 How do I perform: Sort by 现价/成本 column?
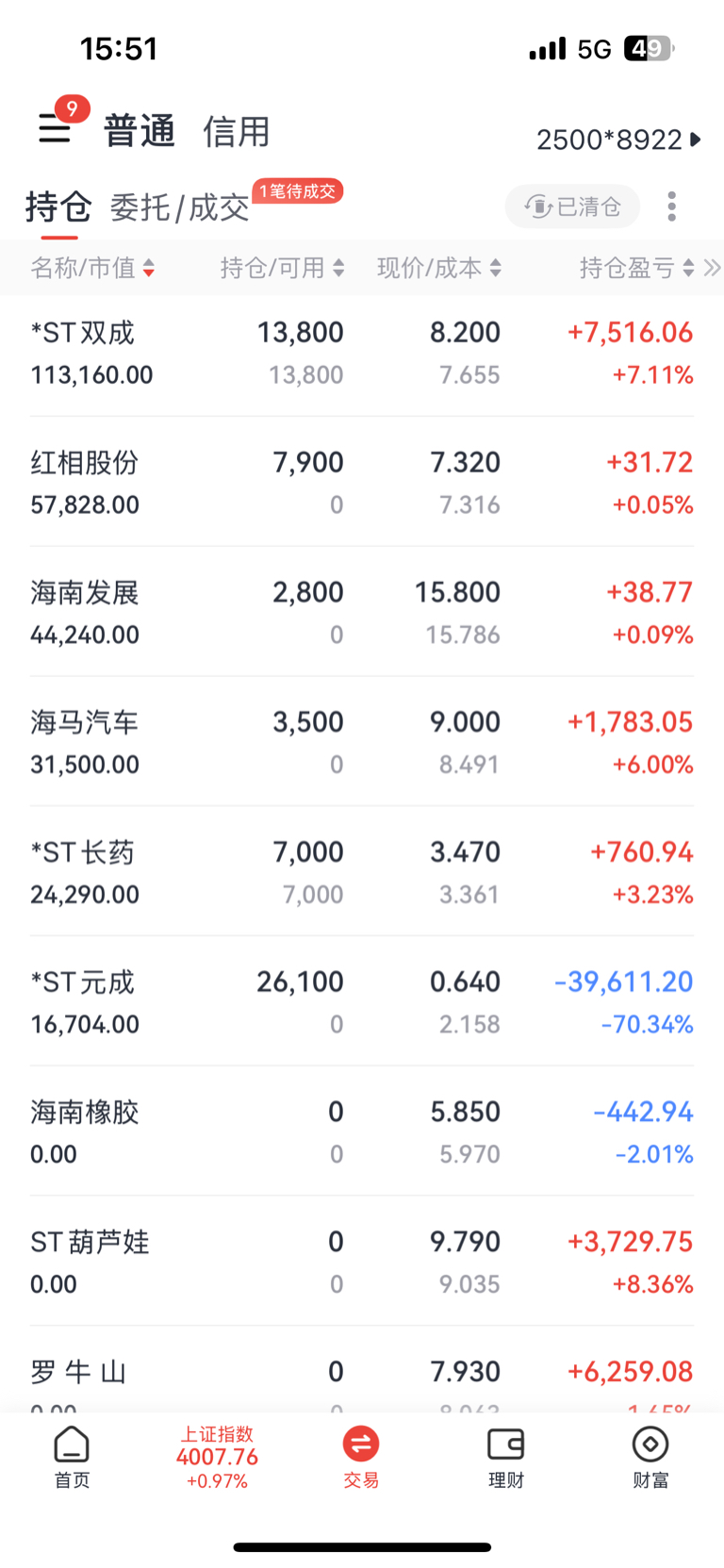click(x=439, y=269)
